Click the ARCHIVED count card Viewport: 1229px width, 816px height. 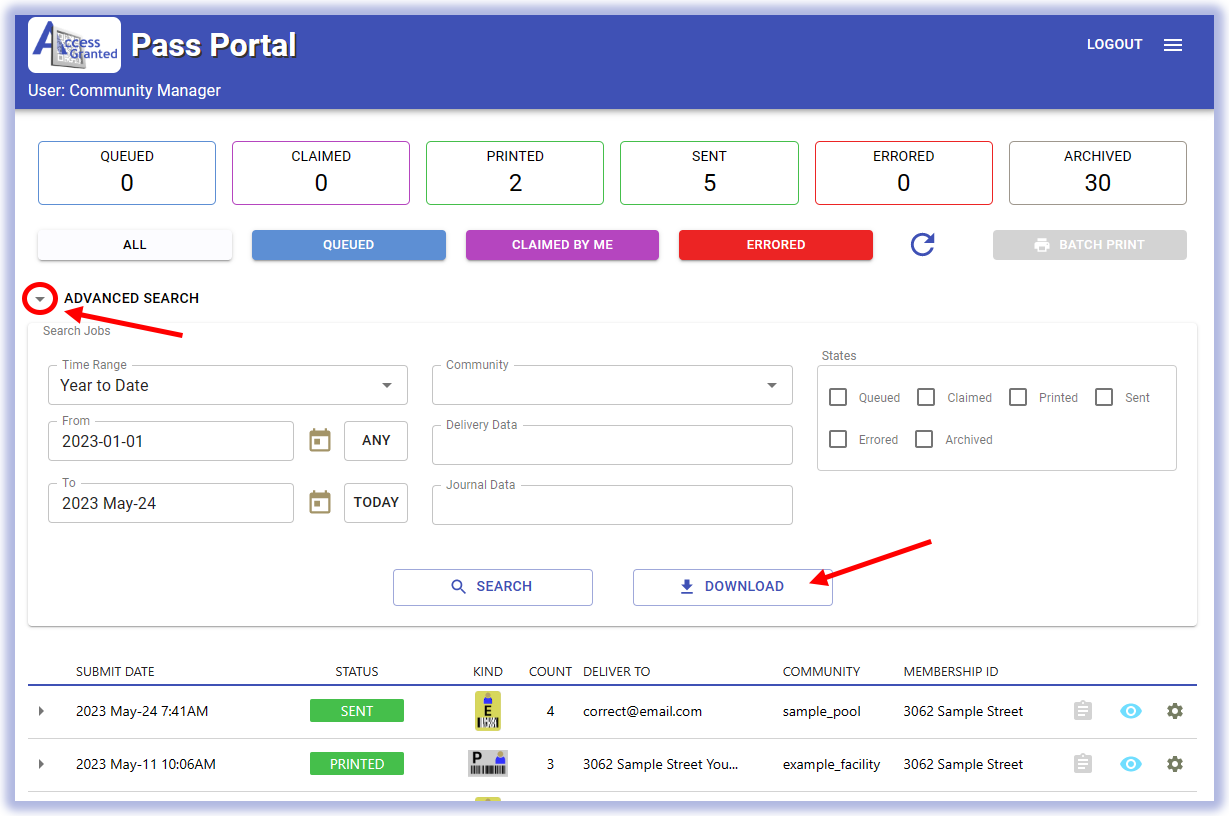click(1098, 173)
